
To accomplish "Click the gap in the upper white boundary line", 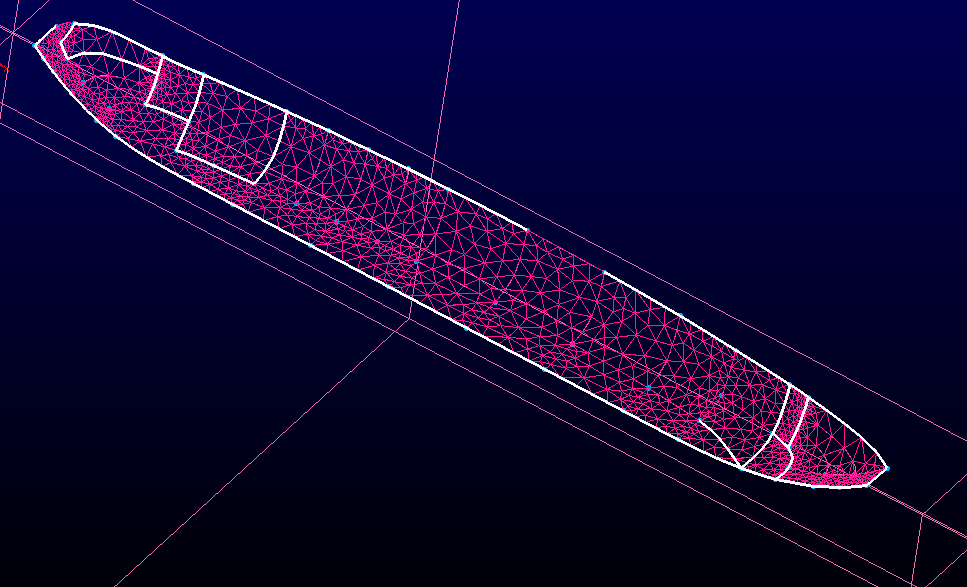I will [x=565, y=251].
